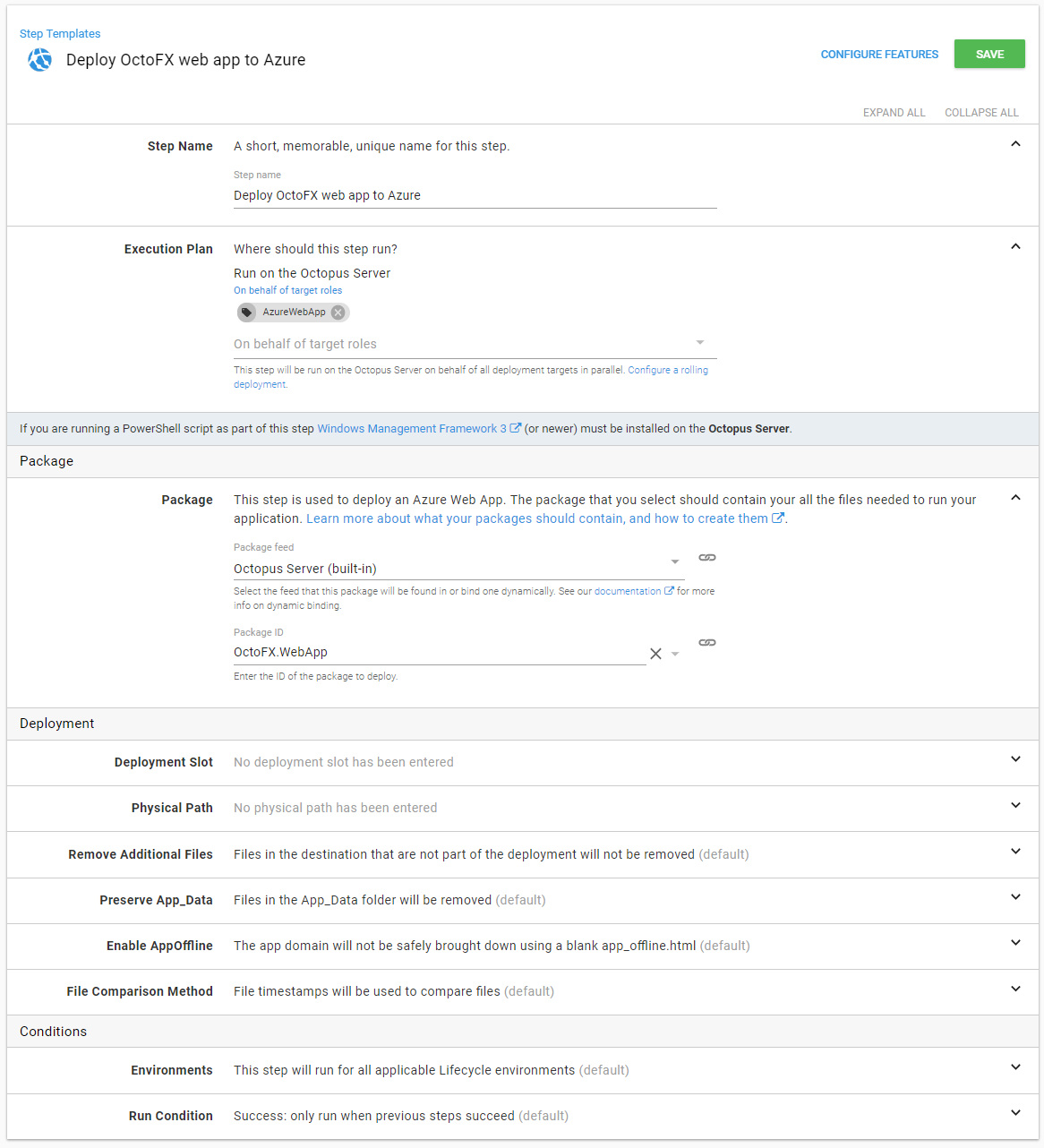Expand the Deployment Slot section
This screenshot has width=1044, height=1148.
coord(1015,759)
